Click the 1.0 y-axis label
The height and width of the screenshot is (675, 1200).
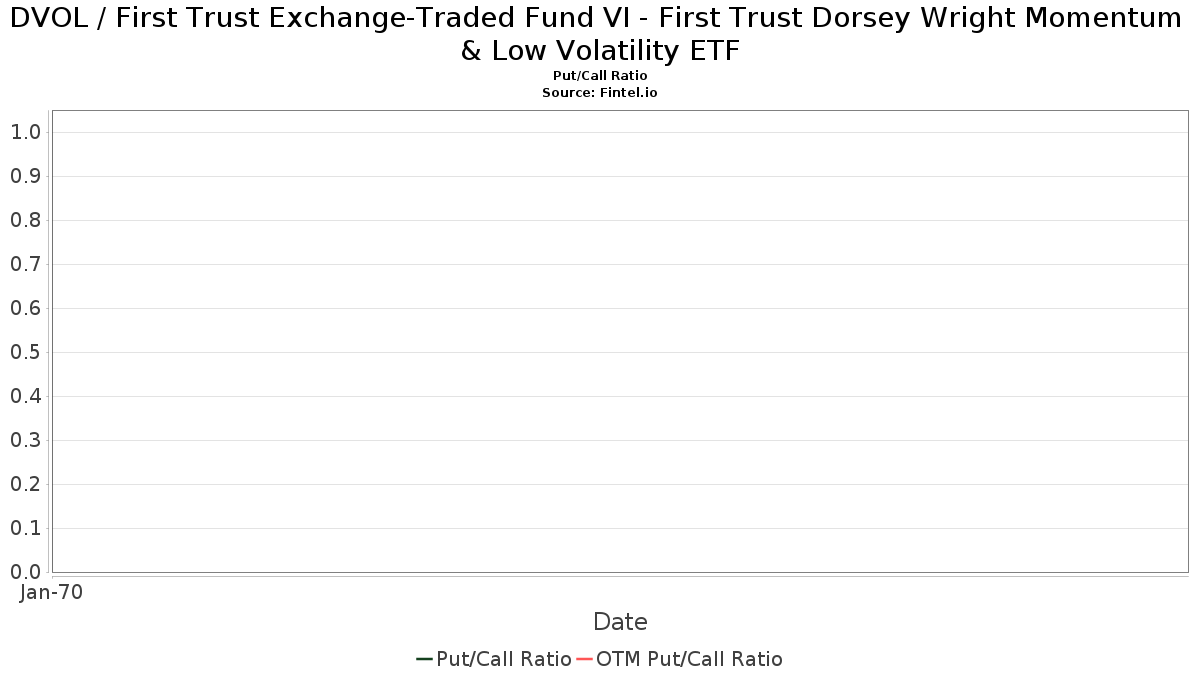coord(26,132)
